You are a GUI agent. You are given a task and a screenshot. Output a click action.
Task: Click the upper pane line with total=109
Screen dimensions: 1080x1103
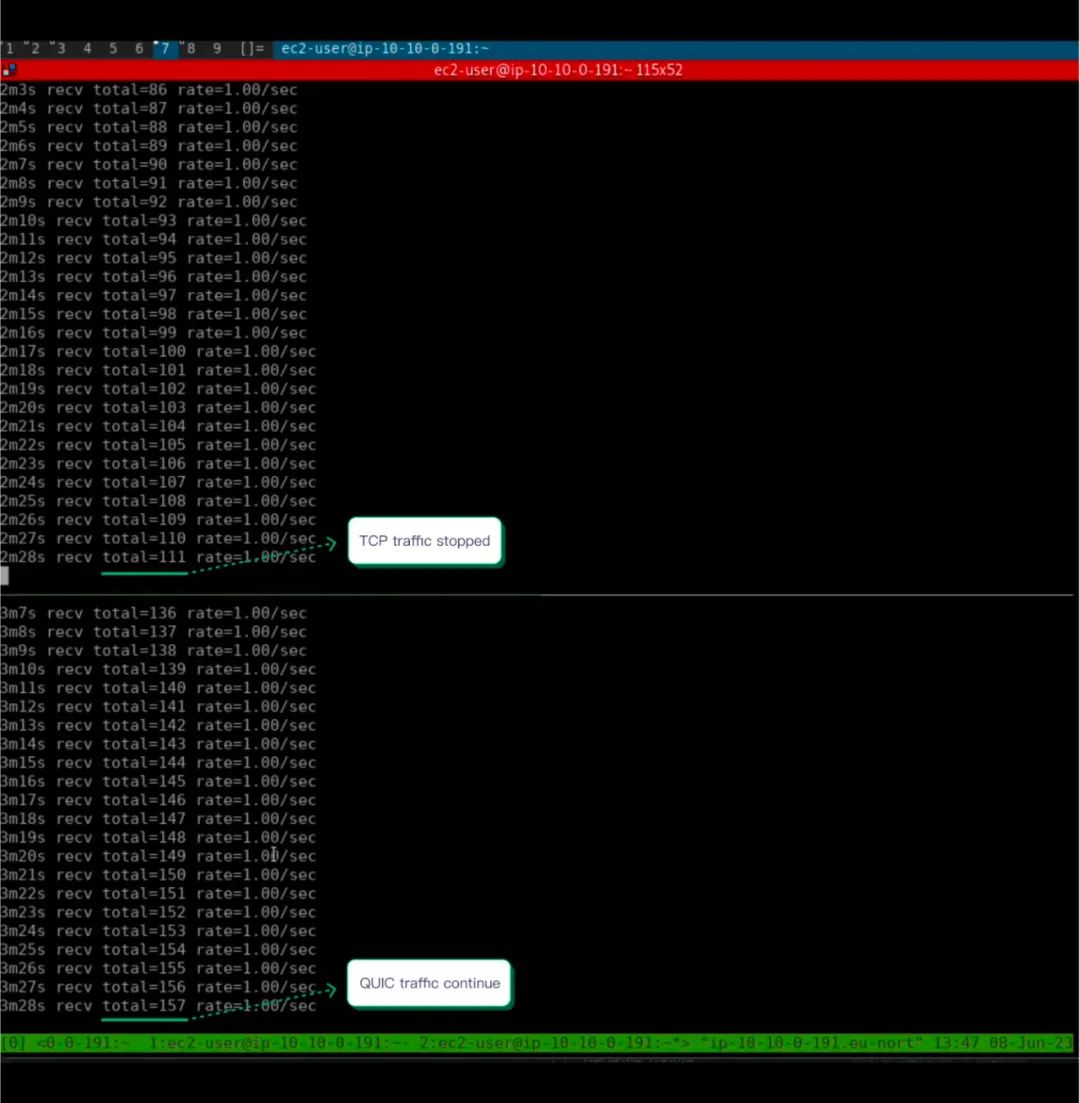158,520
